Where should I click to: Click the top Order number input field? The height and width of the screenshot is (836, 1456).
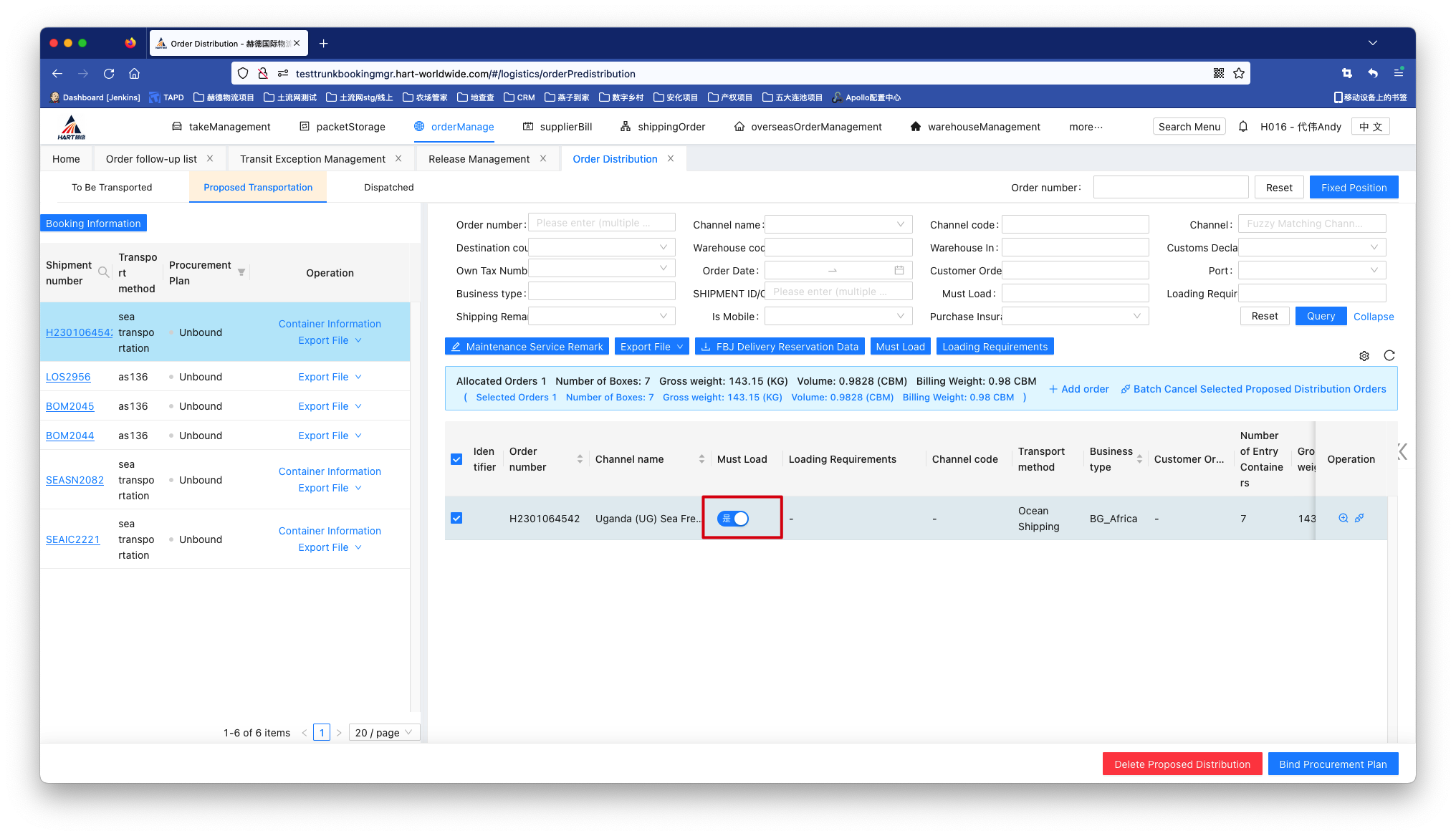point(1170,188)
